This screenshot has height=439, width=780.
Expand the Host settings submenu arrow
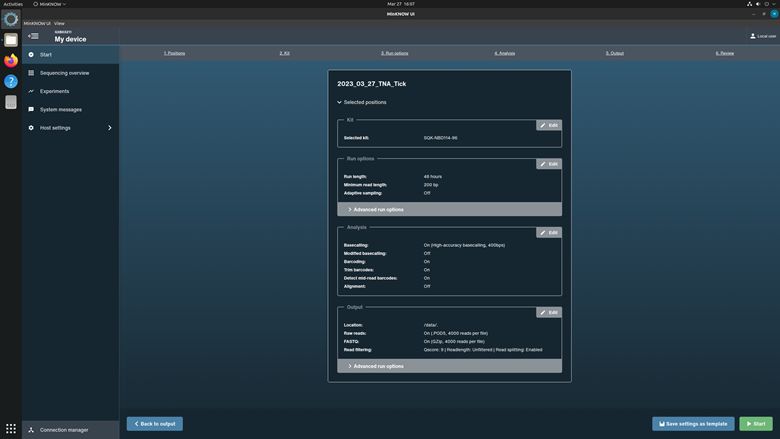110,128
